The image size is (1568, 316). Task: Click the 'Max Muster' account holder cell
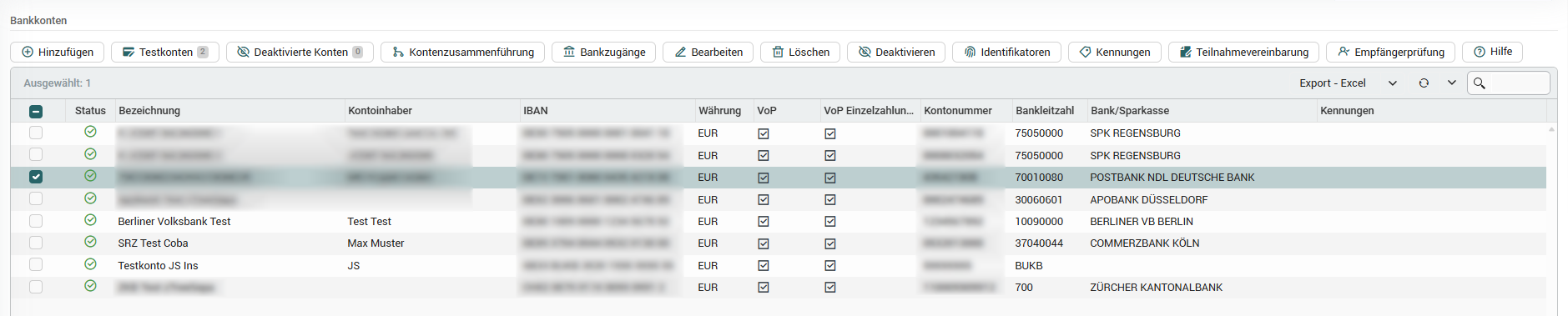click(x=376, y=243)
